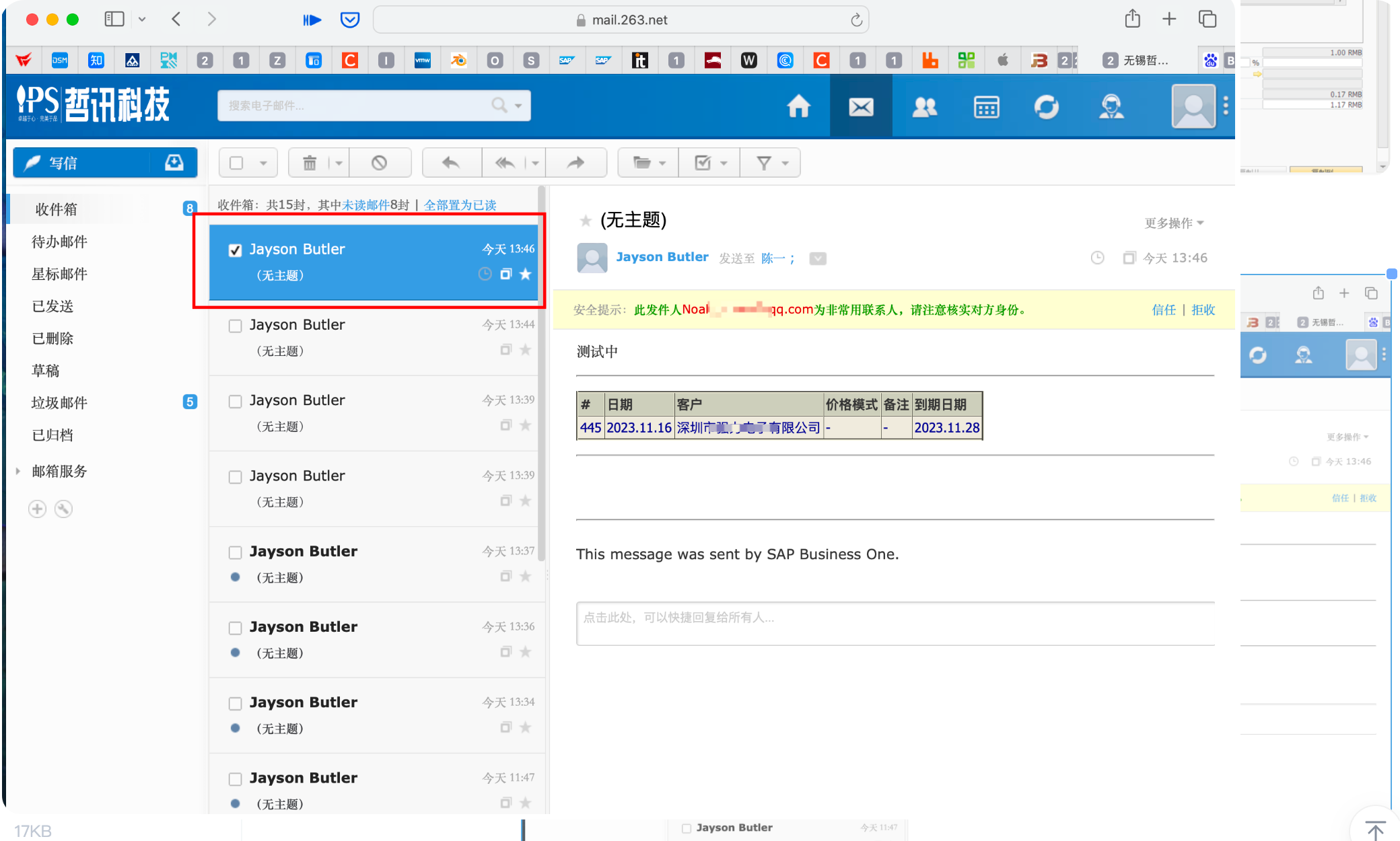1400x841 pixels.
Task: Delete selected mail with trash icon
Action: click(x=310, y=163)
